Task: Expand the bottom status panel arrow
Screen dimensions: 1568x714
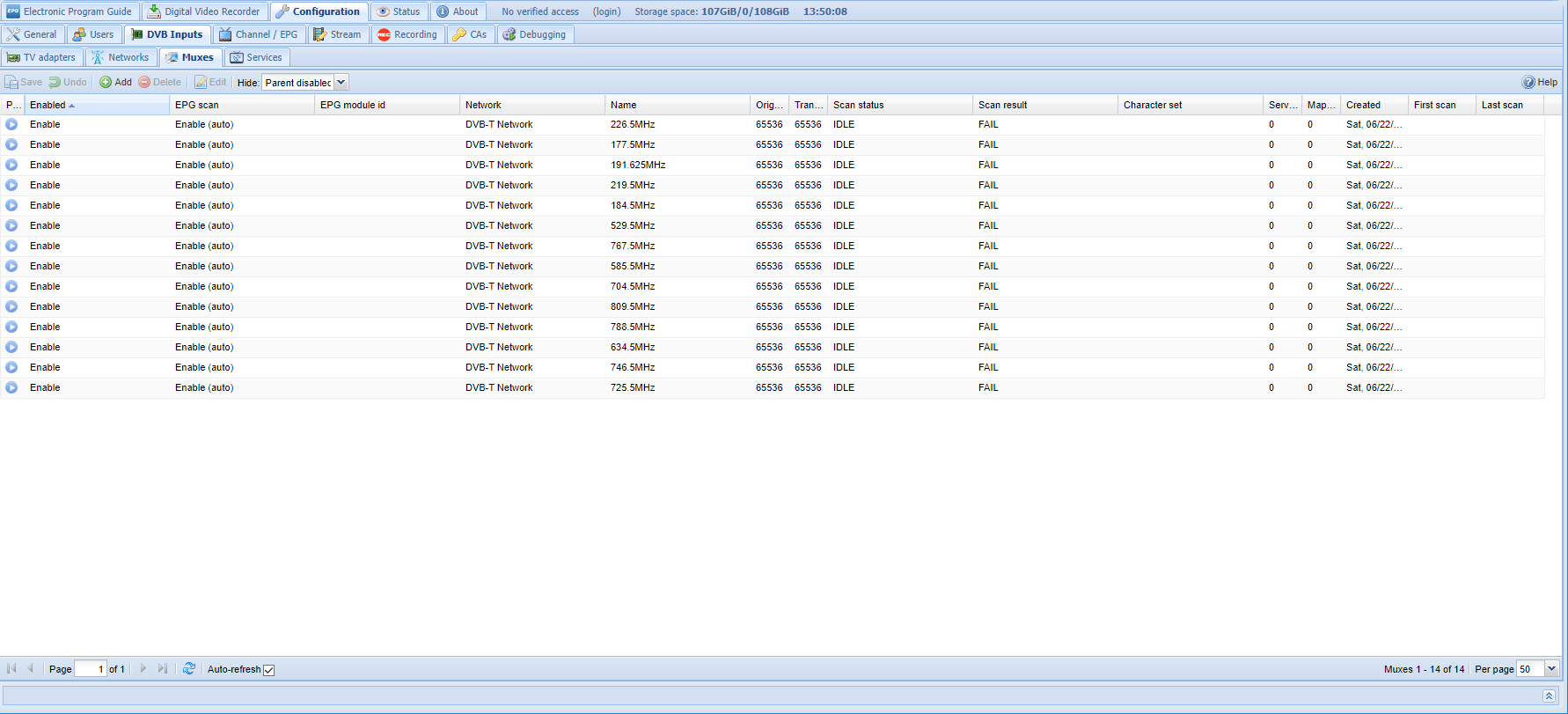Action: click(x=1549, y=696)
